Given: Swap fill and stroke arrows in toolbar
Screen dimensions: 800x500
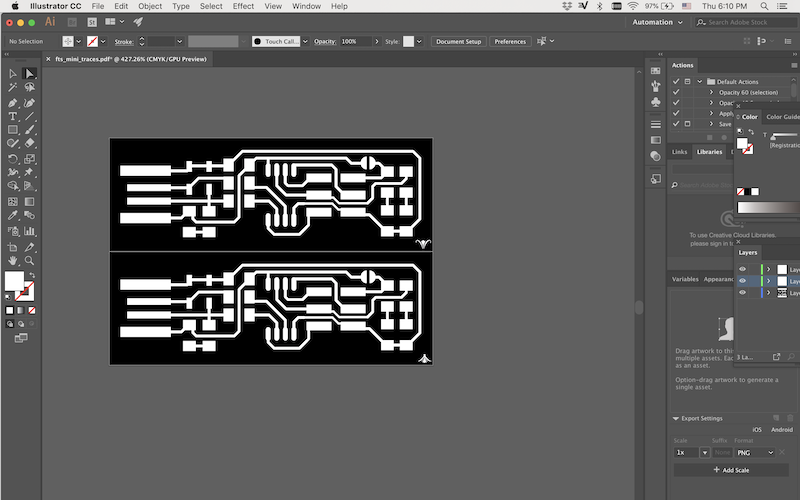Looking at the screenshot, I should [x=32, y=275].
